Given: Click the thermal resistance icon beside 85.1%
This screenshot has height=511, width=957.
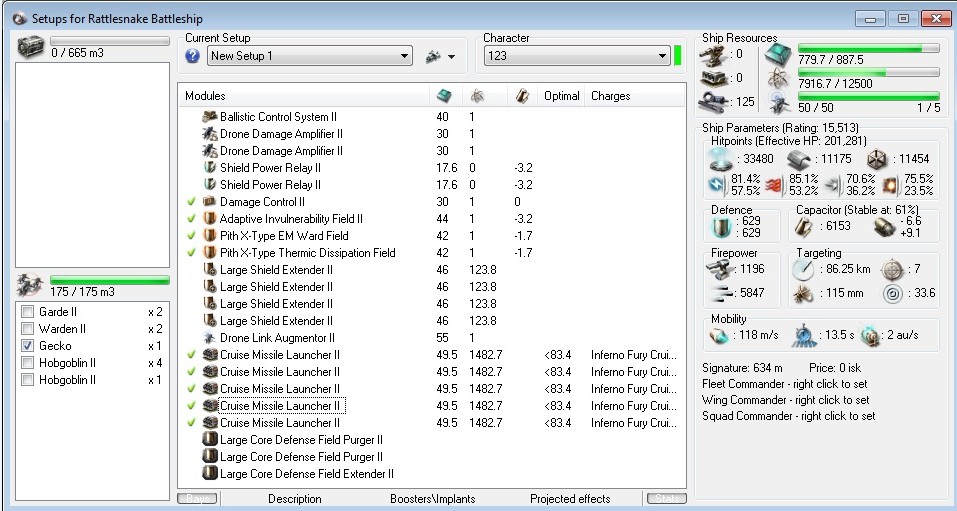Looking at the screenshot, I should tap(774, 185).
